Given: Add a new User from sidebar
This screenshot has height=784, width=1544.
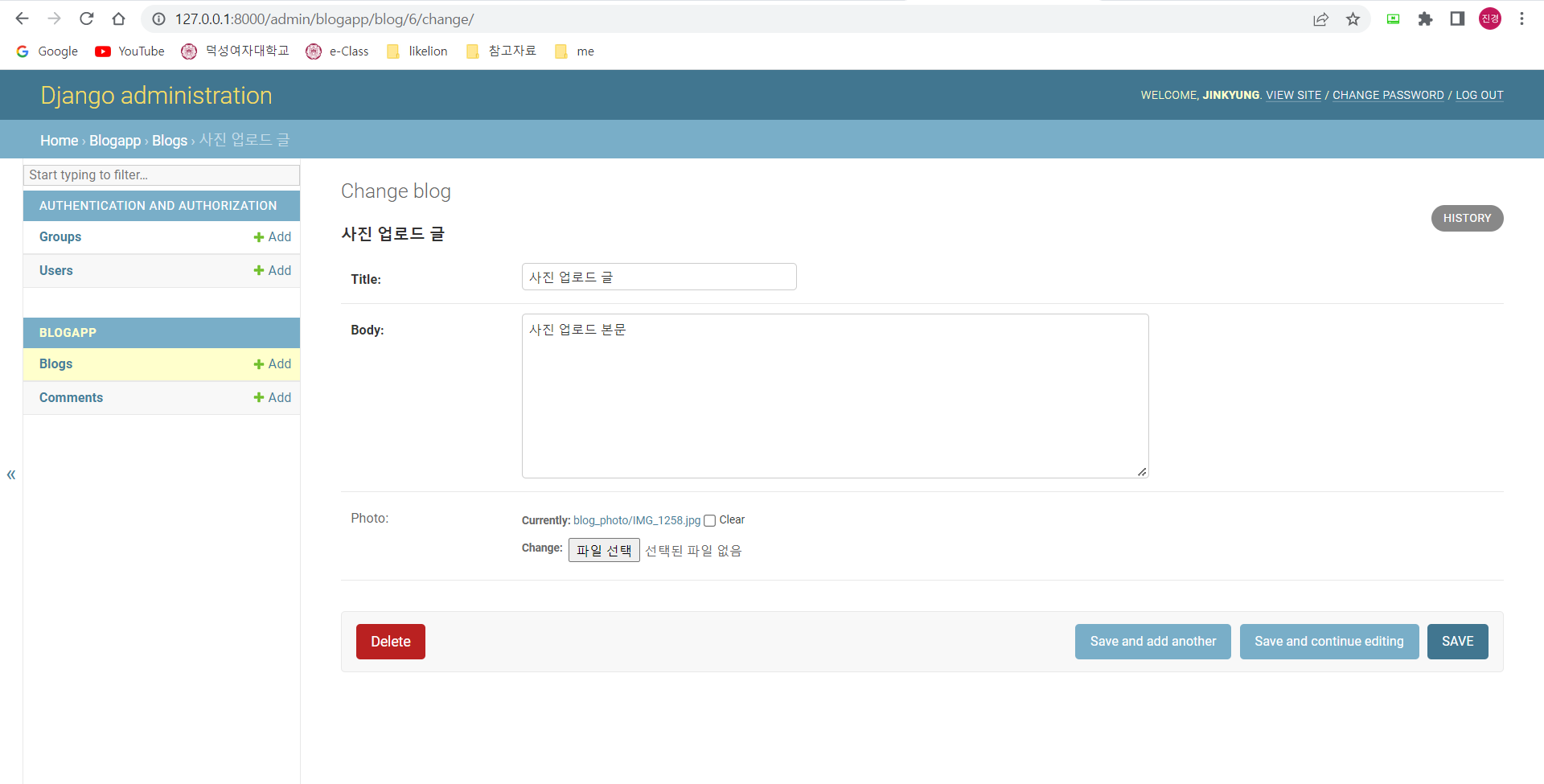Looking at the screenshot, I should (x=273, y=271).
